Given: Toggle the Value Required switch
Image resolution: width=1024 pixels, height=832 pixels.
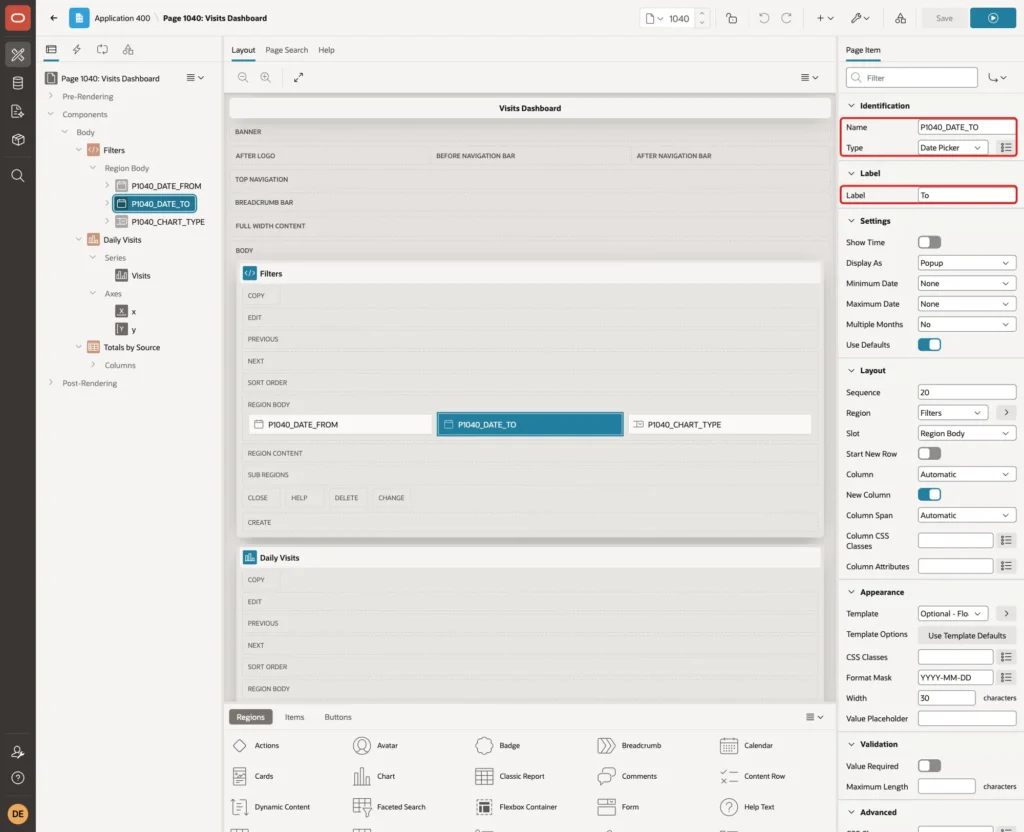Looking at the screenshot, I should click(929, 766).
